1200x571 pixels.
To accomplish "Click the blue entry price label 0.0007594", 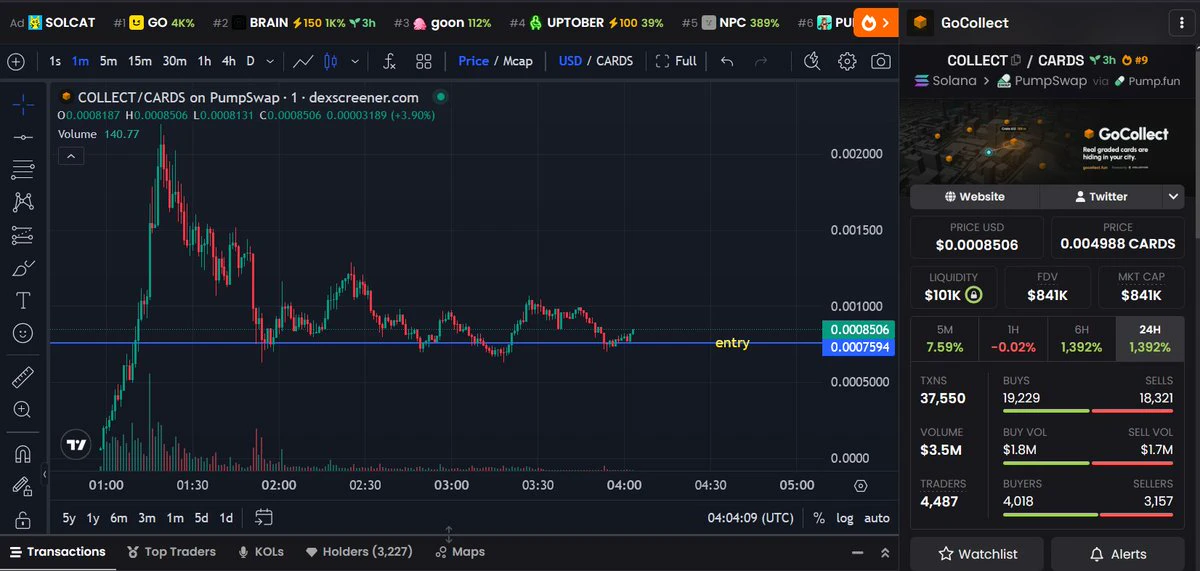I will coord(857,347).
